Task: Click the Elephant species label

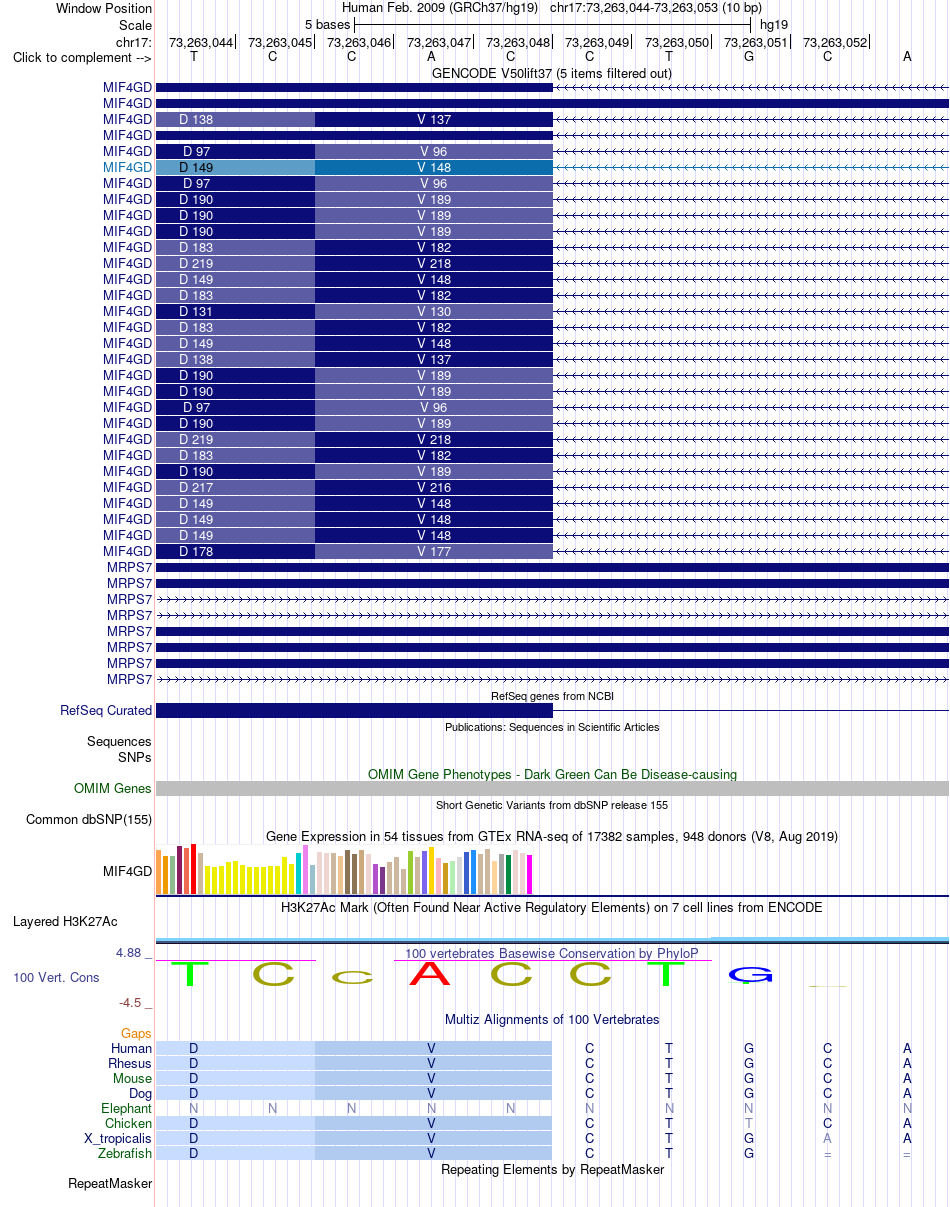Action: (x=127, y=1108)
